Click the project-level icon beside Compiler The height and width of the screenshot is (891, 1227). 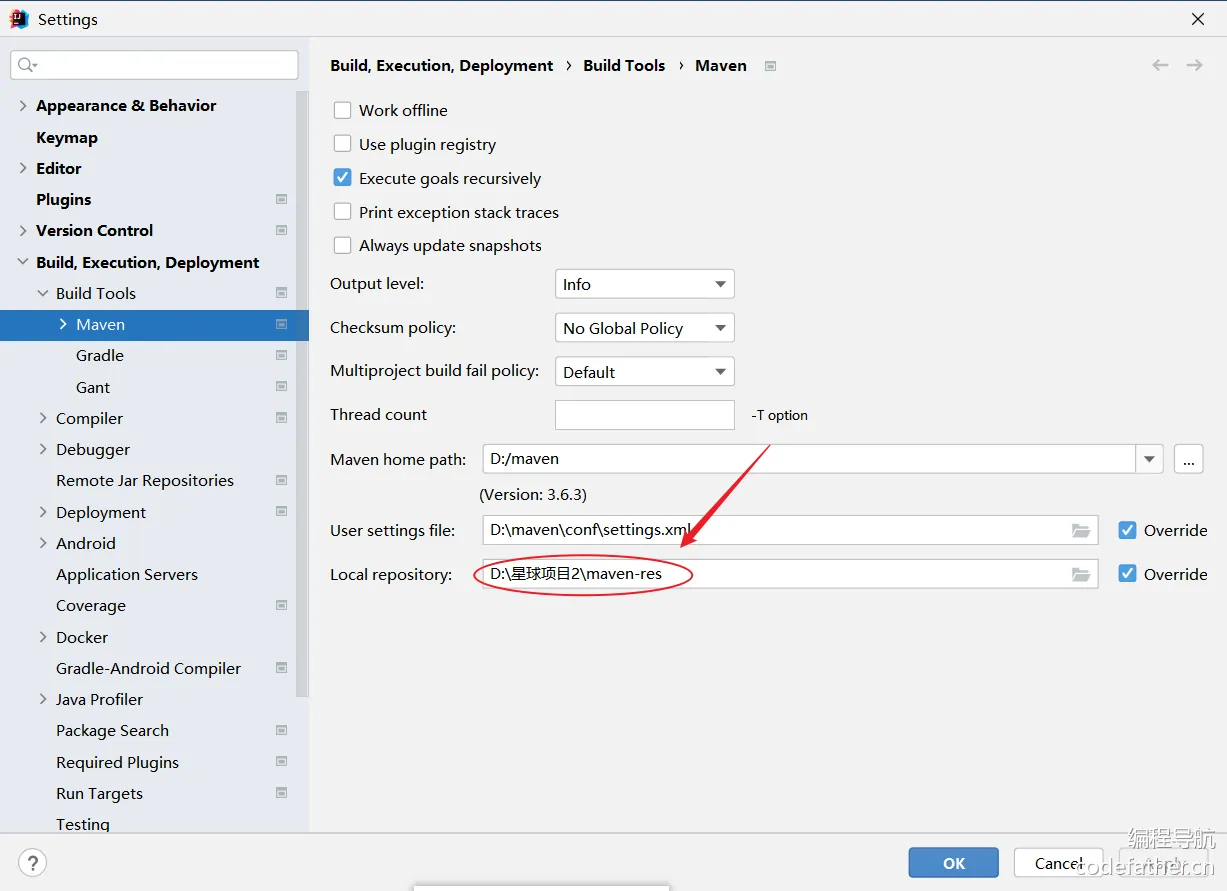(281, 419)
